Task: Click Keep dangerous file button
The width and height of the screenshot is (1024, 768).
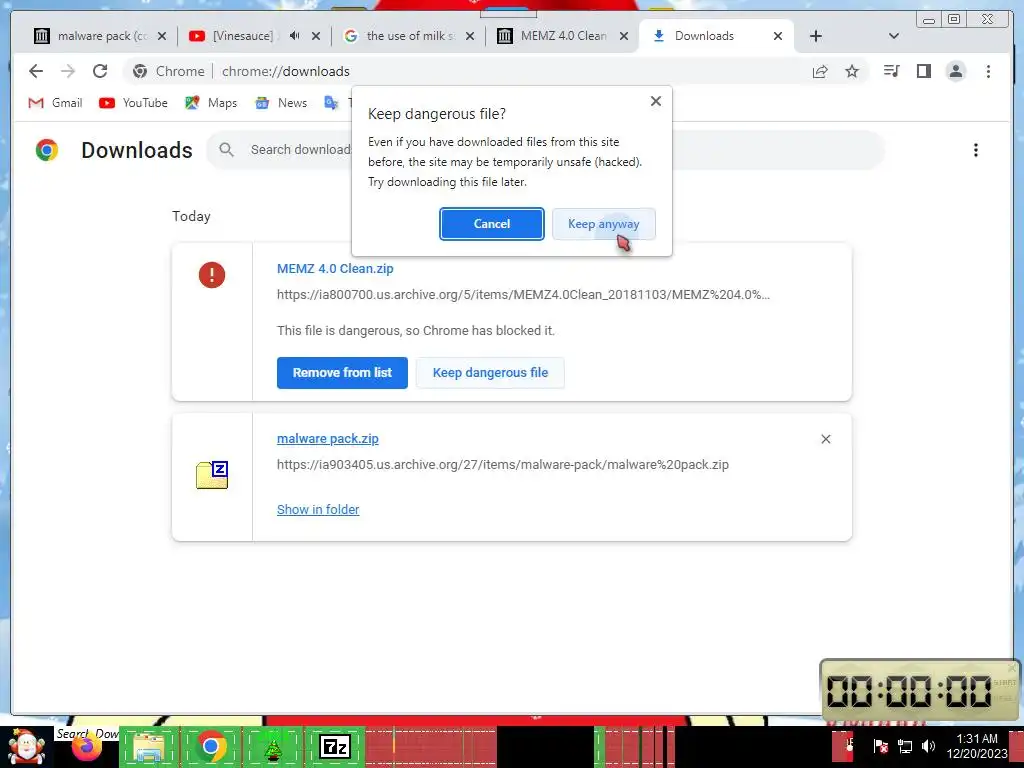Action: click(x=490, y=373)
